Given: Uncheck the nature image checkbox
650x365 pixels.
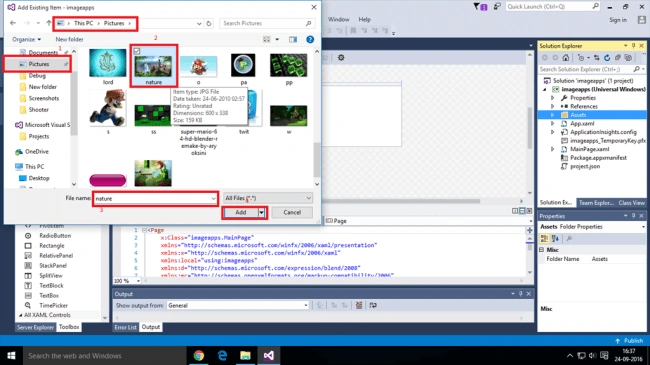Looking at the screenshot, I should point(136,51).
